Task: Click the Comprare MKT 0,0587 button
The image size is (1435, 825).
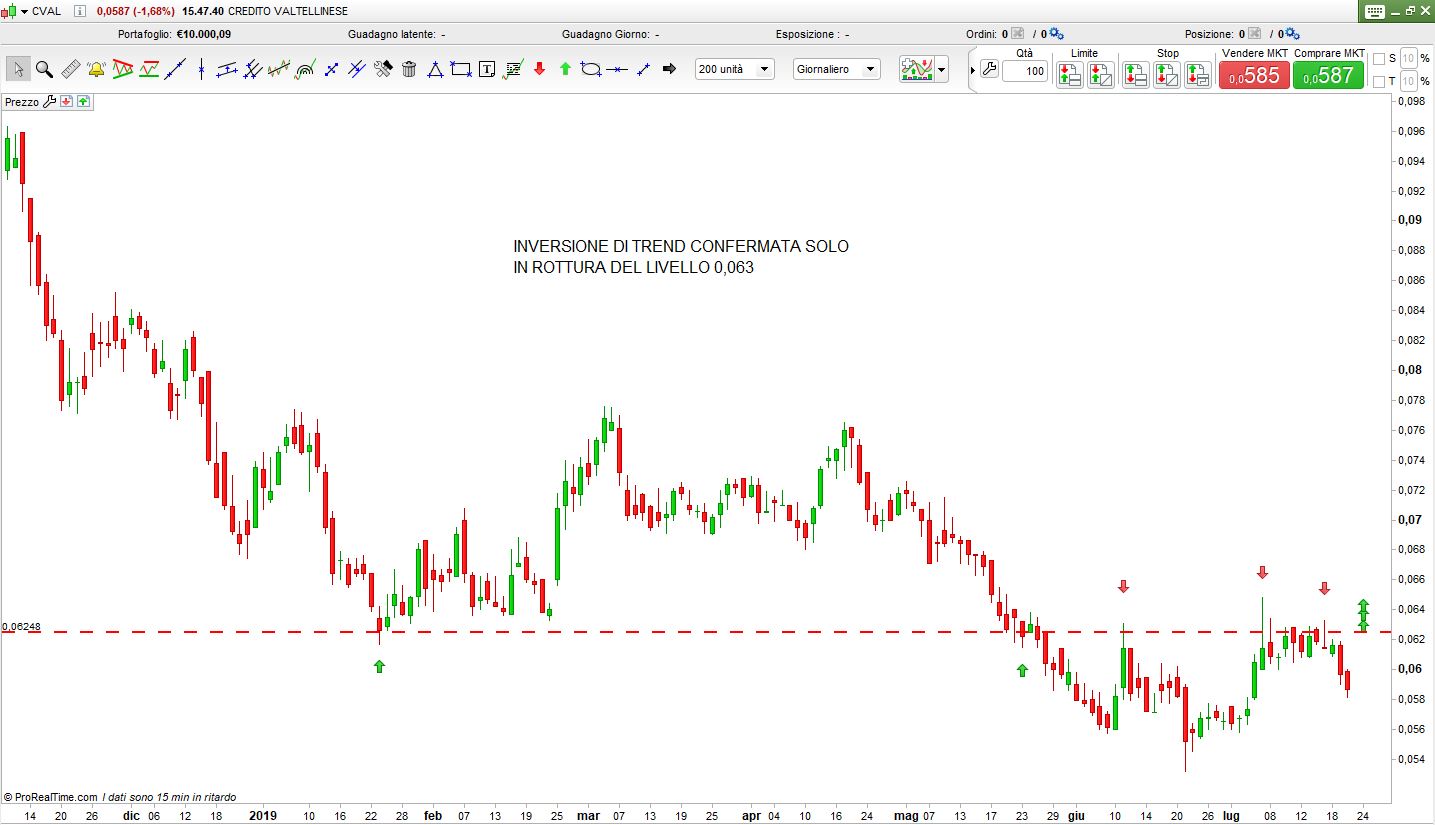Action: [x=1328, y=75]
